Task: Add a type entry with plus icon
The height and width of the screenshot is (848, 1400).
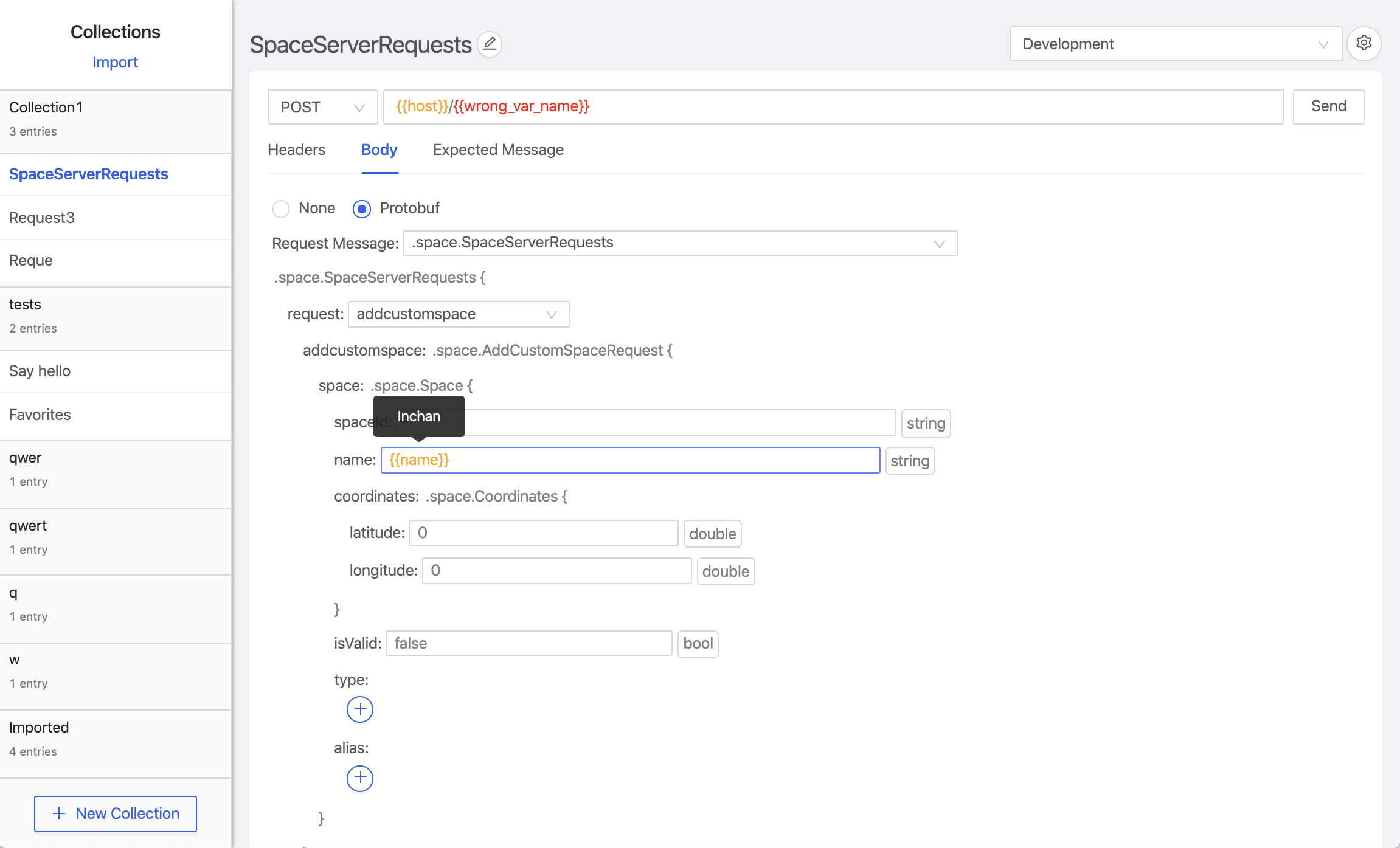Action: click(x=360, y=709)
